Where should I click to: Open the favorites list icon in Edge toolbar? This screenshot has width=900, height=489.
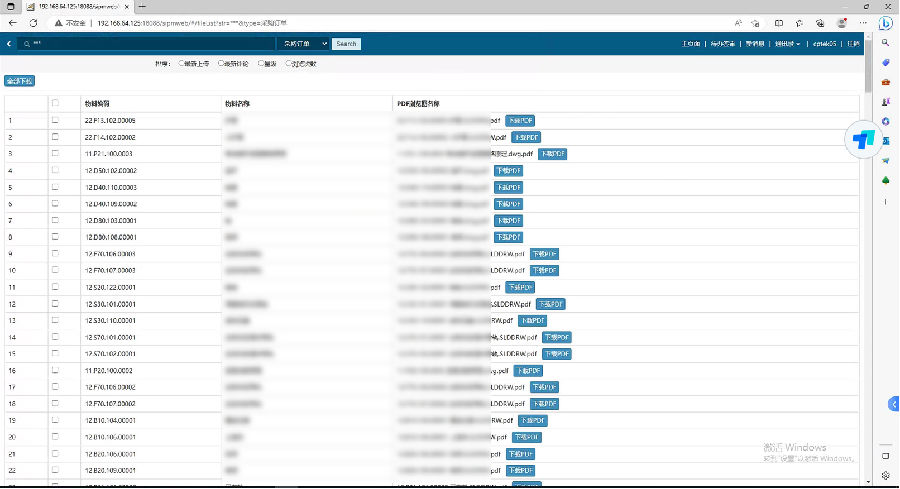pos(800,23)
